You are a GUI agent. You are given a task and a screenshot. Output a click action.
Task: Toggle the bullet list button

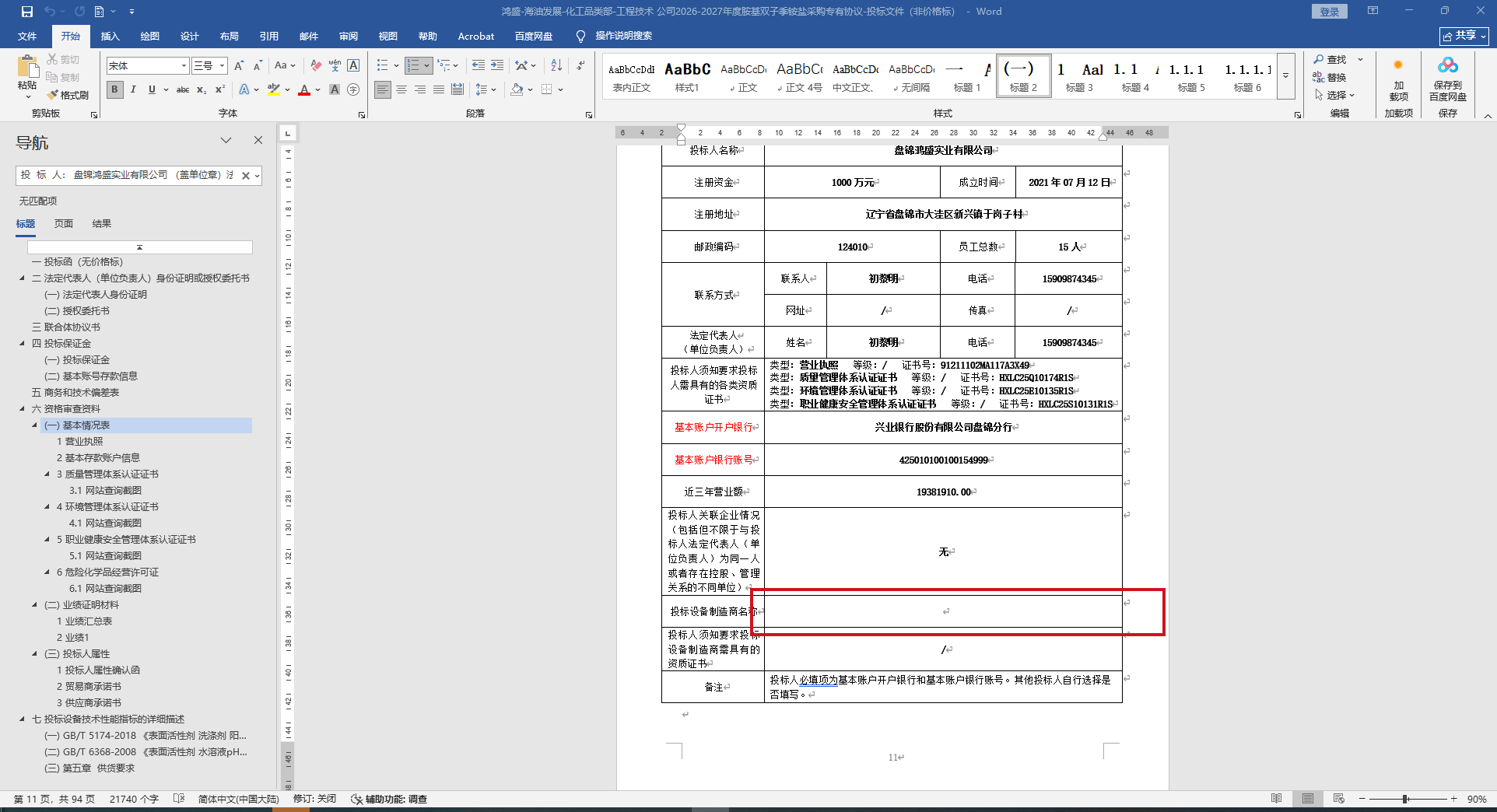click(x=383, y=66)
